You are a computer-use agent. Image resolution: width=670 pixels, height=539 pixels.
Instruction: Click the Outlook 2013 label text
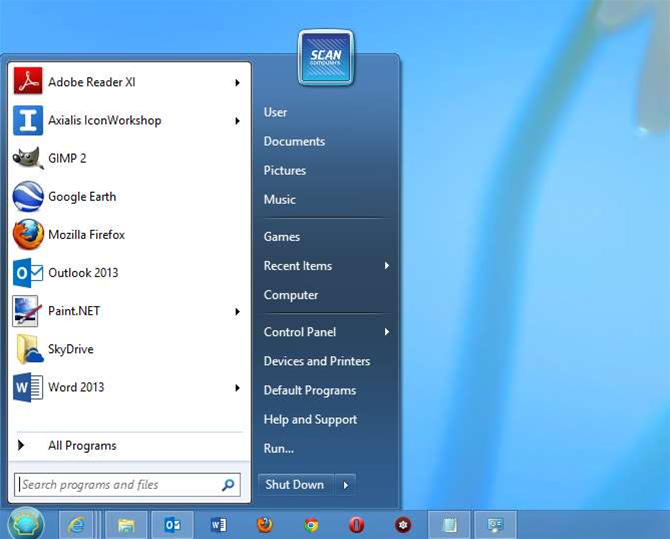click(83, 273)
